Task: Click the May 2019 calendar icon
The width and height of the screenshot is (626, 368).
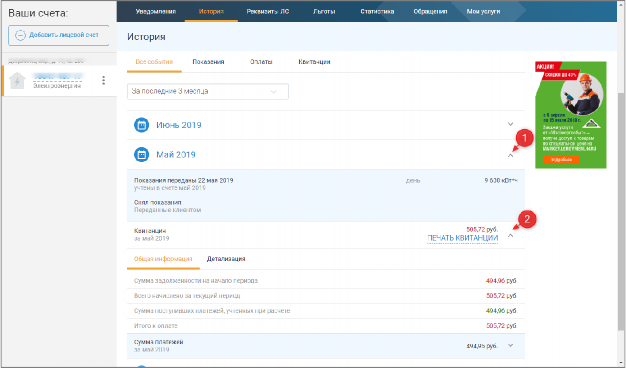Action: point(141,154)
